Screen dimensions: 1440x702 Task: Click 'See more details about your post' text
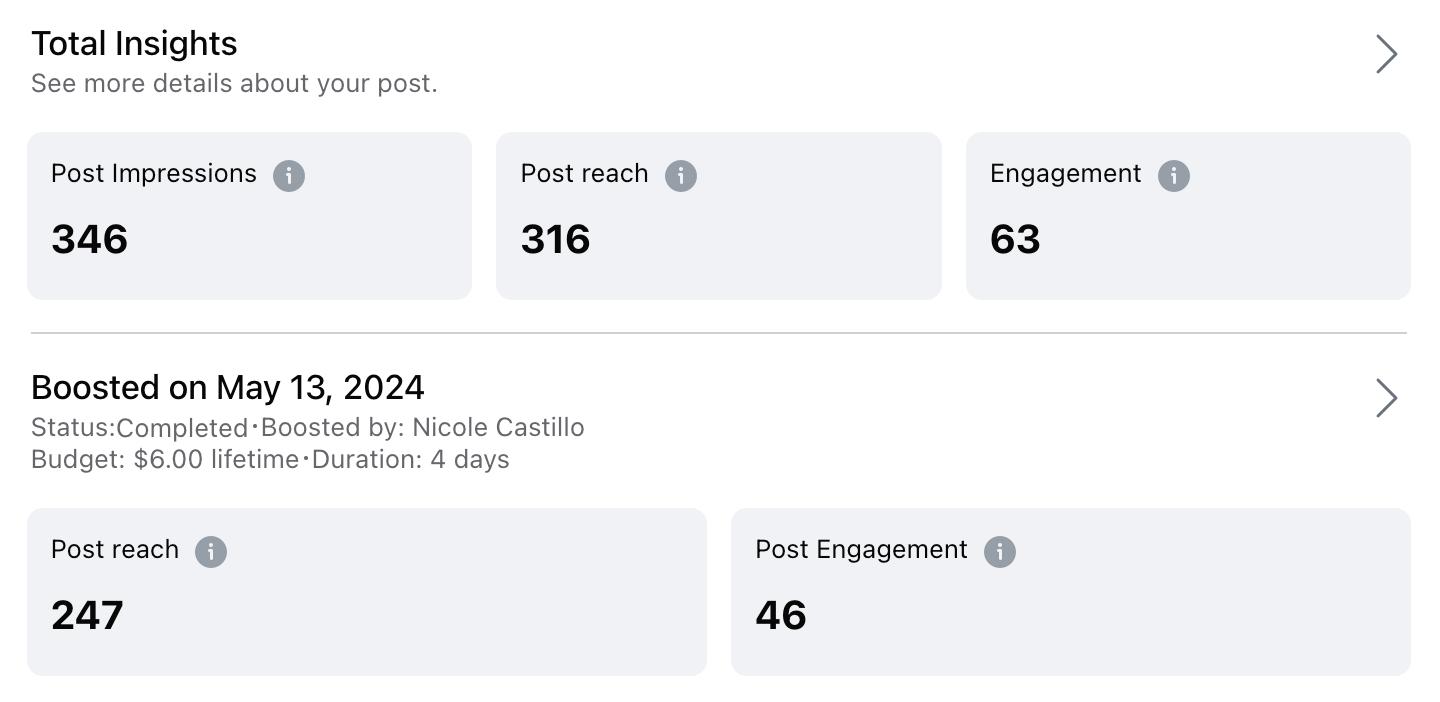tap(234, 84)
